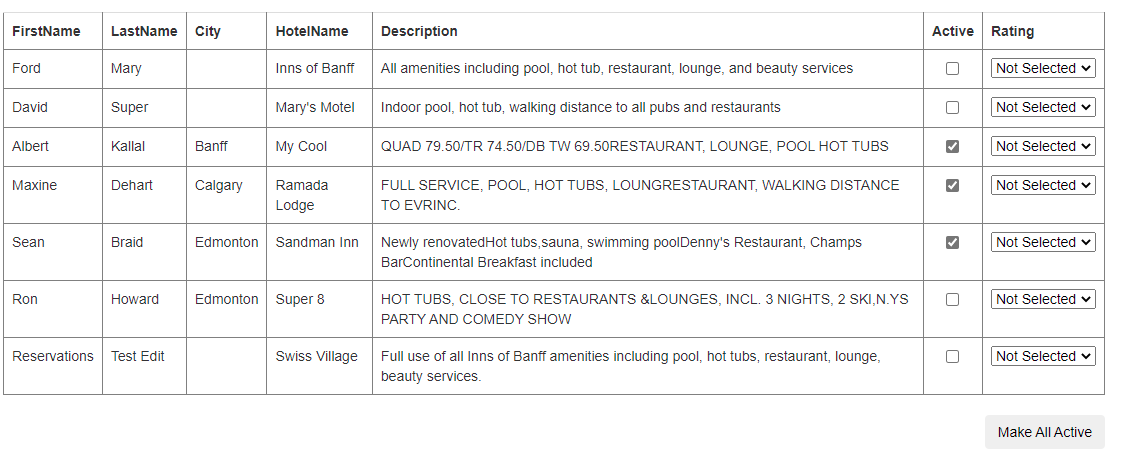1123x467 pixels.
Task: Check Active box for Swiss Village
Action: [x=952, y=357]
